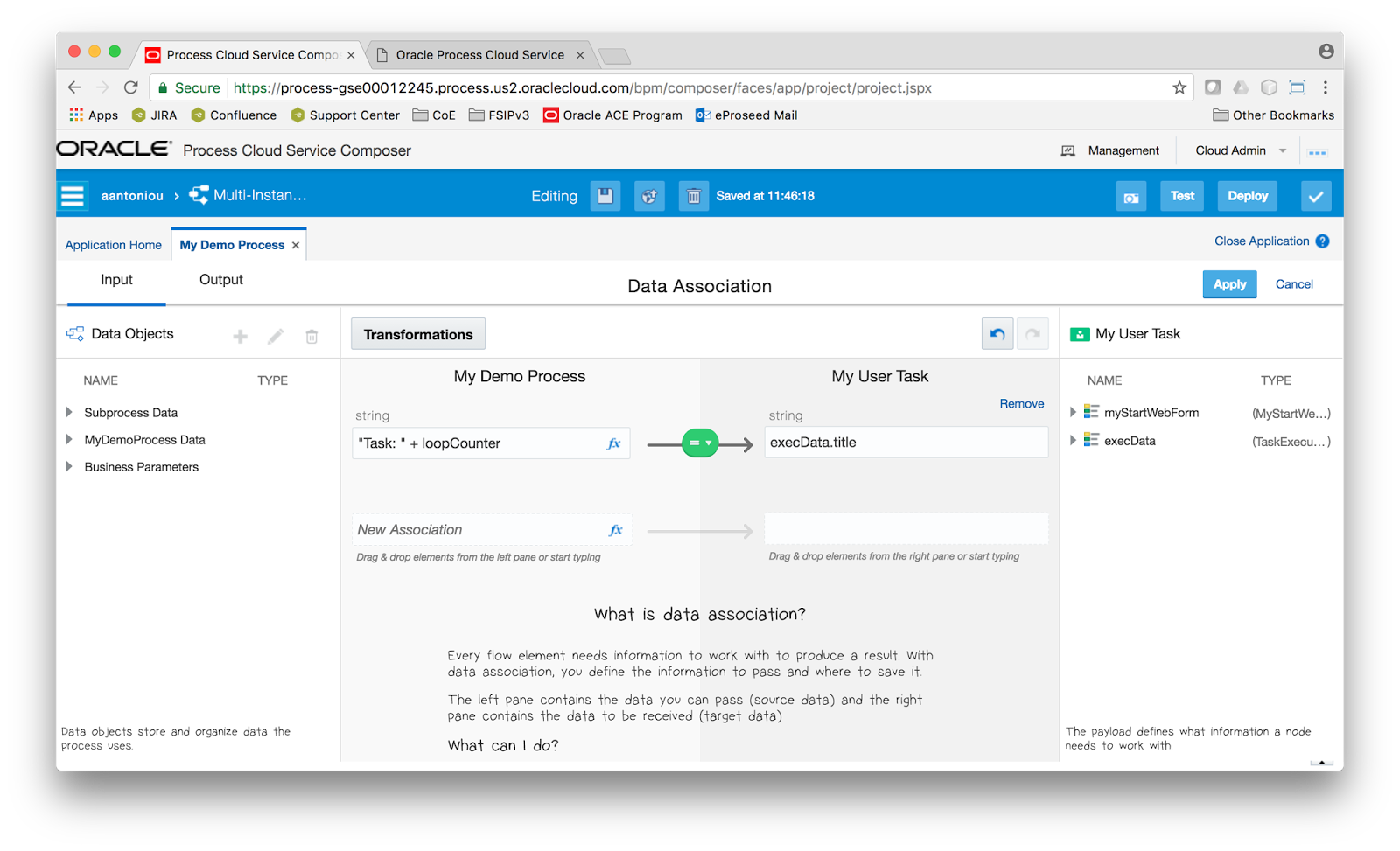
Task: Open expression editor fx for loopCounter association
Action: pyautogui.click(x=614, y=443)
